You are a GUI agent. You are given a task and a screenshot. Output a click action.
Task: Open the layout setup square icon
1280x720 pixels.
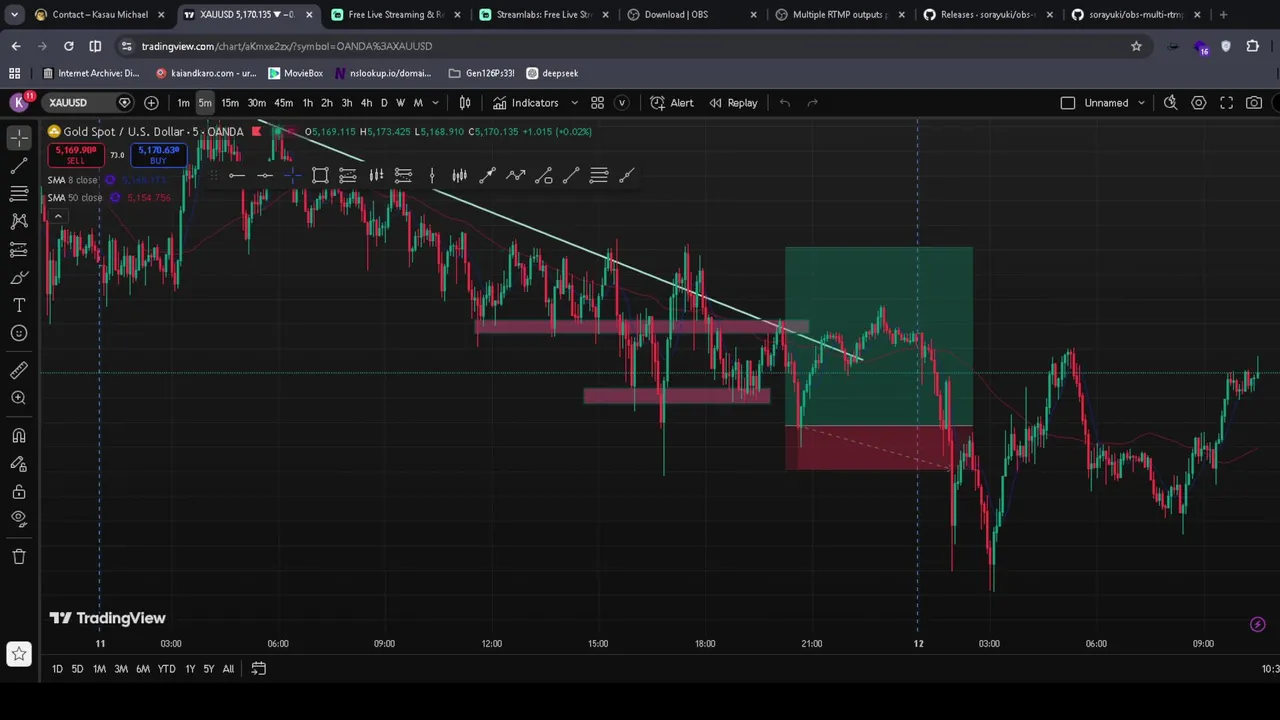(x=1067, y=103)
